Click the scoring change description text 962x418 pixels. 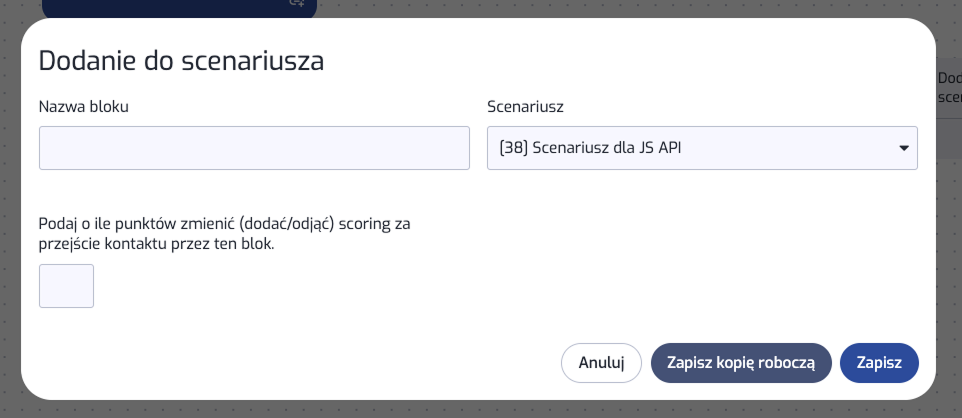click(x=224, y=233)
